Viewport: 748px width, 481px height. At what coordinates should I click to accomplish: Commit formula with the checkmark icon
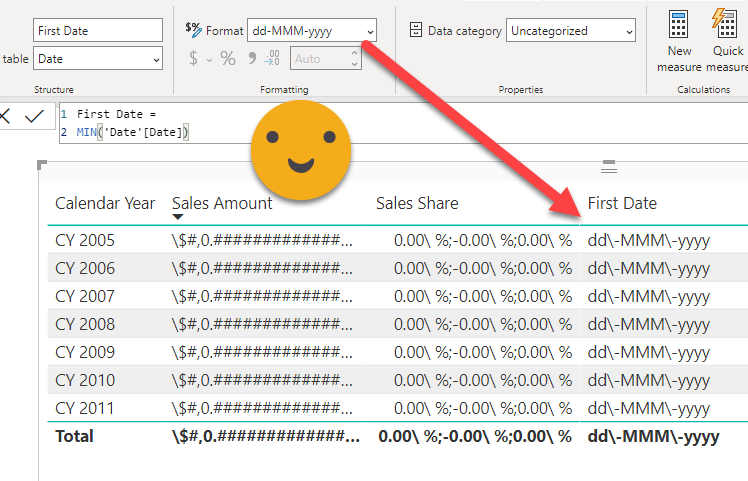[x=34, y=116]
